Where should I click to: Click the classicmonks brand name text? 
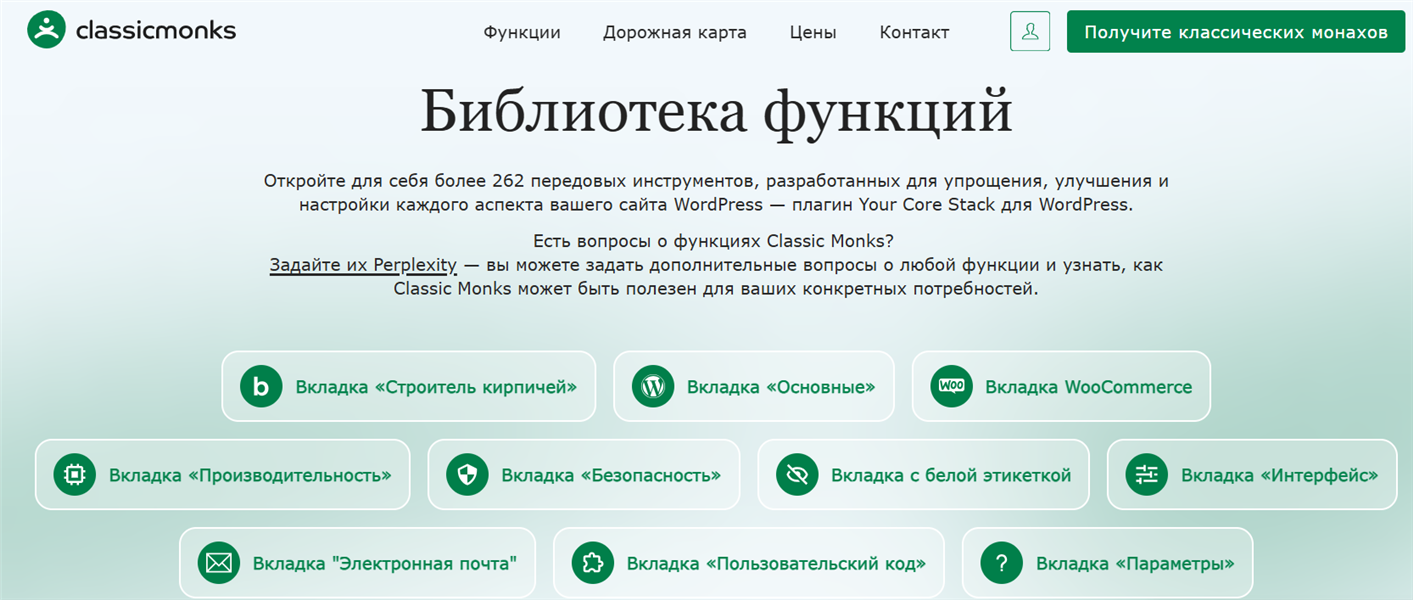(156, 30)
